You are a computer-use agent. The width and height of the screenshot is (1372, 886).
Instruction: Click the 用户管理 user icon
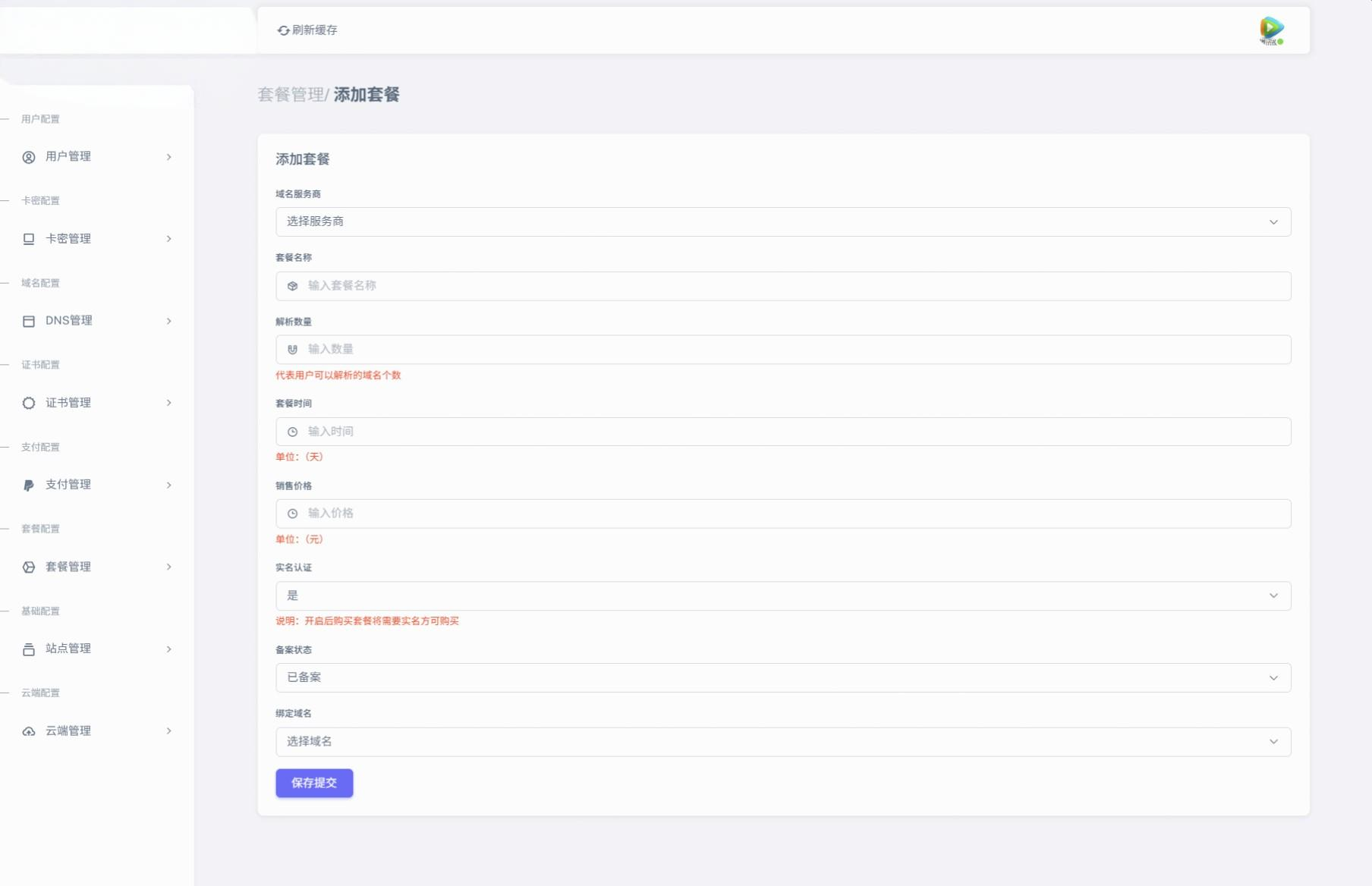pos(29,157)
